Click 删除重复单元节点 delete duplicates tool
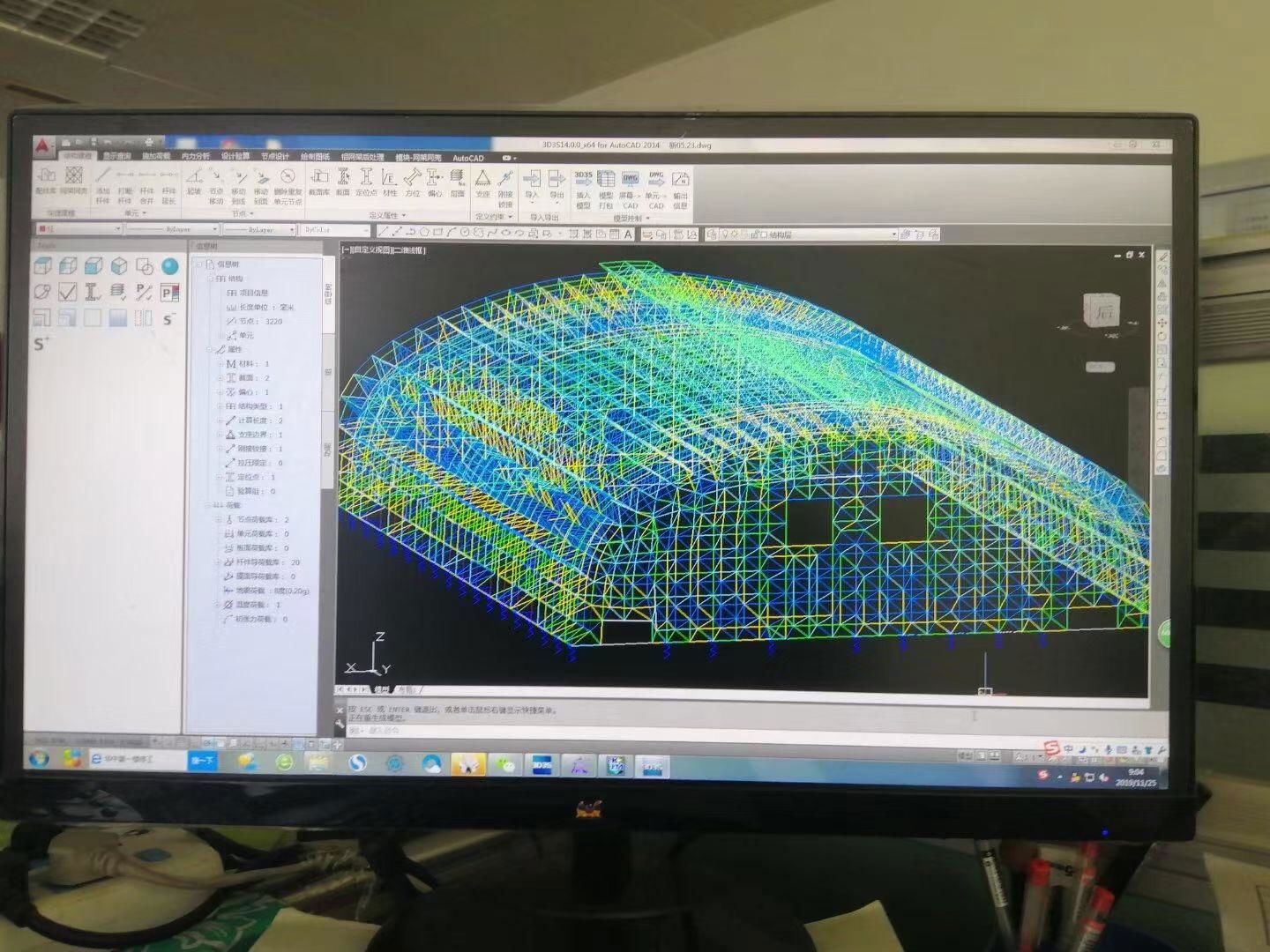This screenshot has width=1270, height=952. pos(288,186)
